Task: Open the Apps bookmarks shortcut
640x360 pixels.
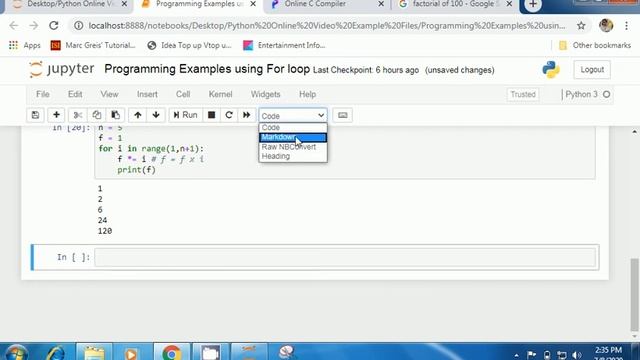Action: point(24,45)
